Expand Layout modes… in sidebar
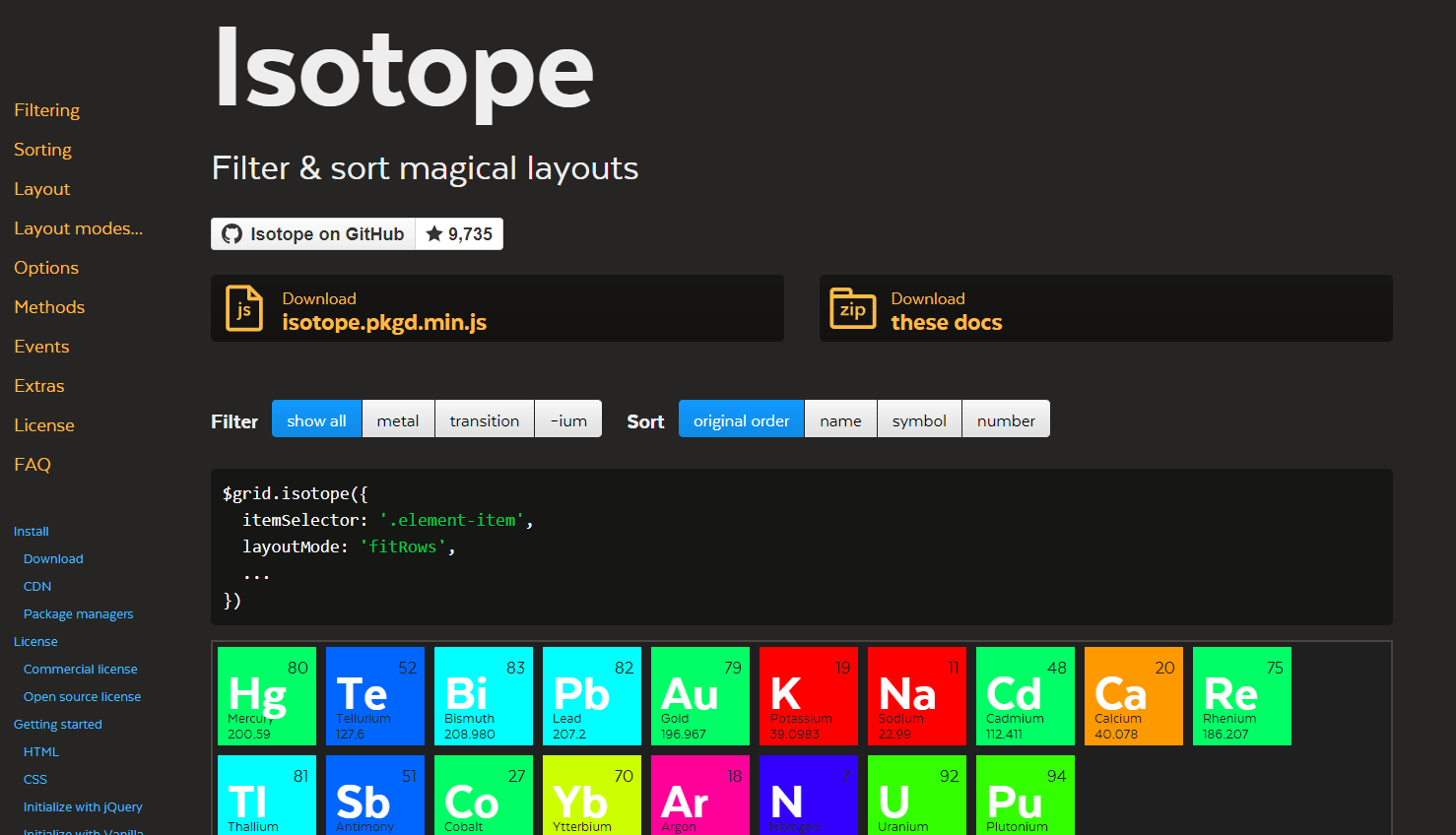Screen dimensions: 1456x835 click(78, 228)
